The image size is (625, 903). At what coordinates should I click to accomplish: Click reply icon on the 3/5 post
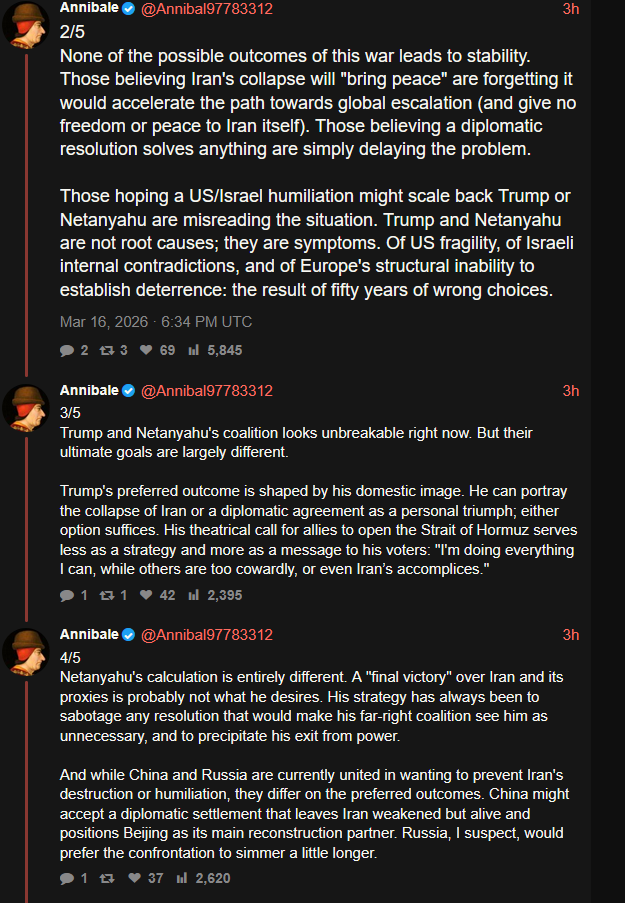tap(67, 595)
